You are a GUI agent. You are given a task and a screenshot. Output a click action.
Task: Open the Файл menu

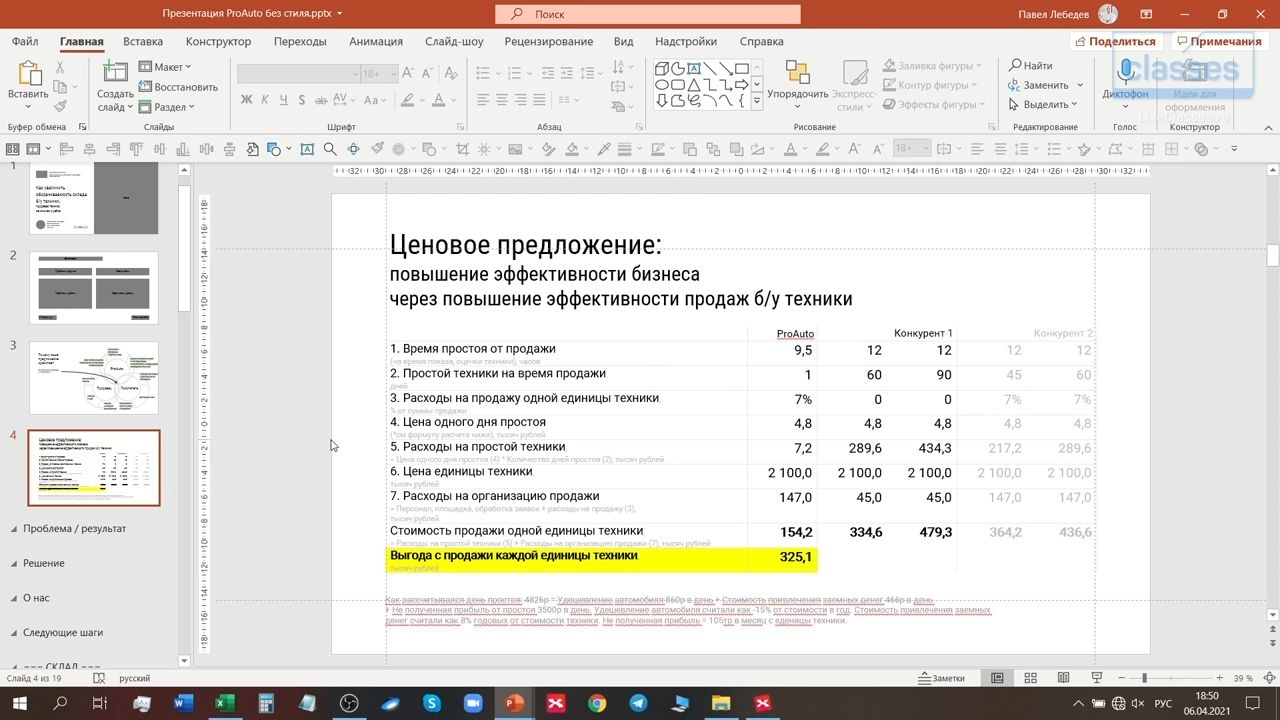pyautogui.click(x=26, y=42)
